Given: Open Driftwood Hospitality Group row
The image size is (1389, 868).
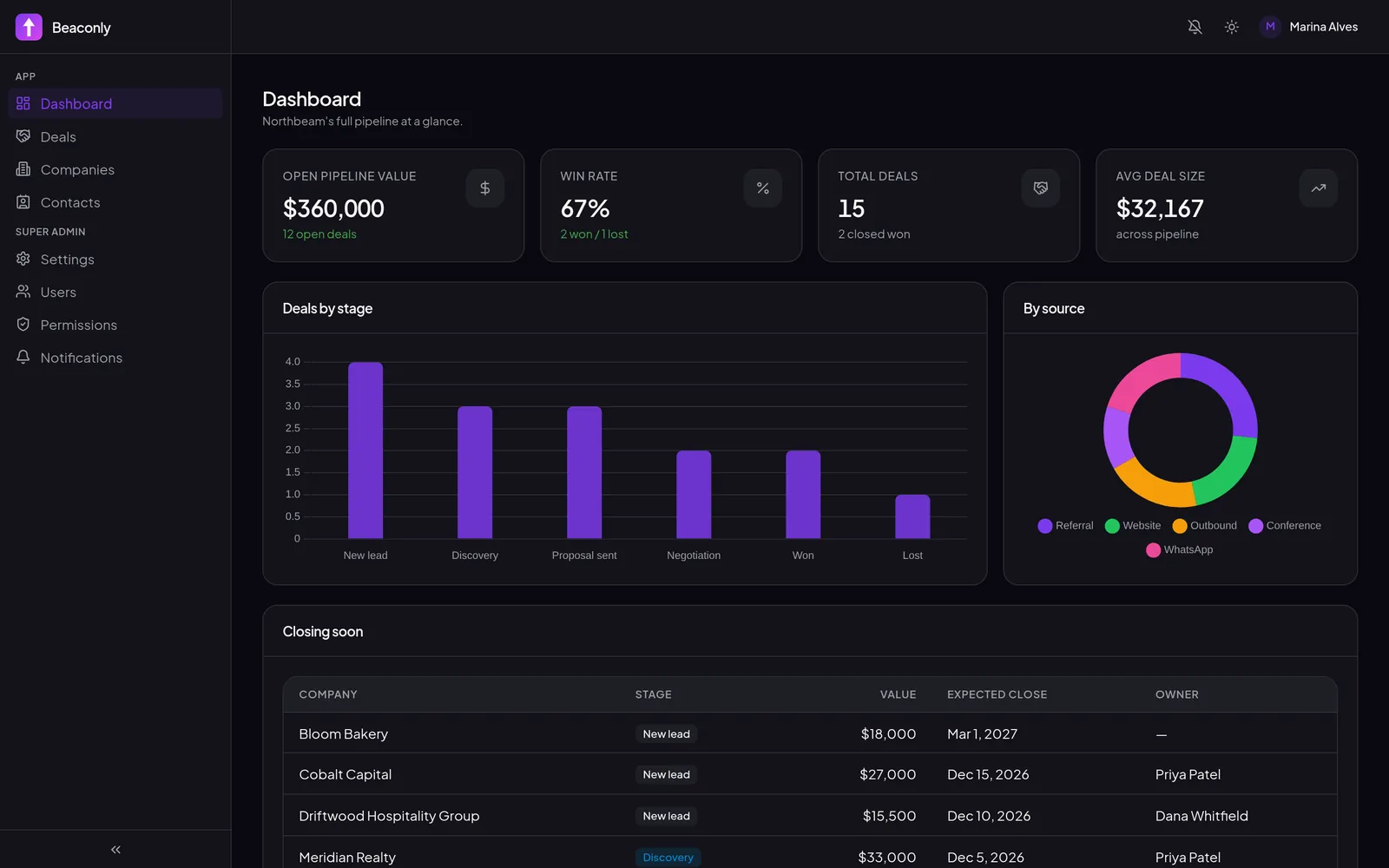Looking at the screenshot, I should click(x=810, y=816).
